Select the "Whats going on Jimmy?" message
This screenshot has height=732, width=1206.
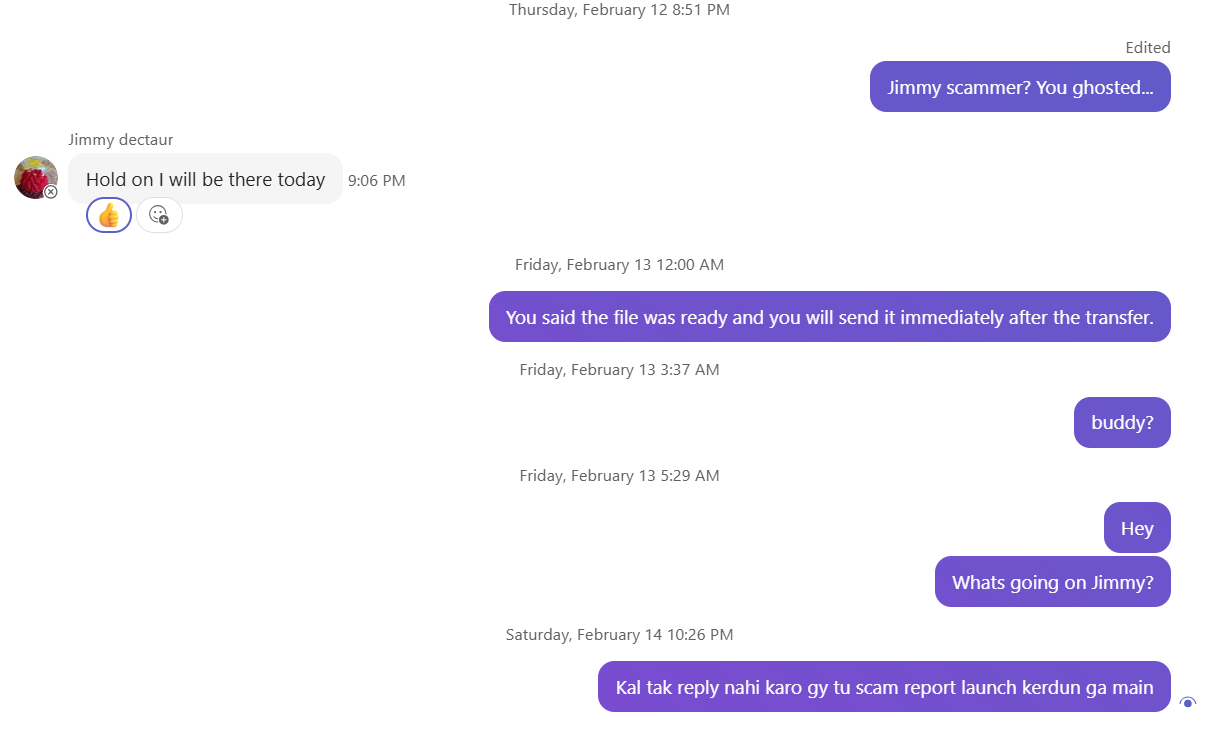(1052, 582)
